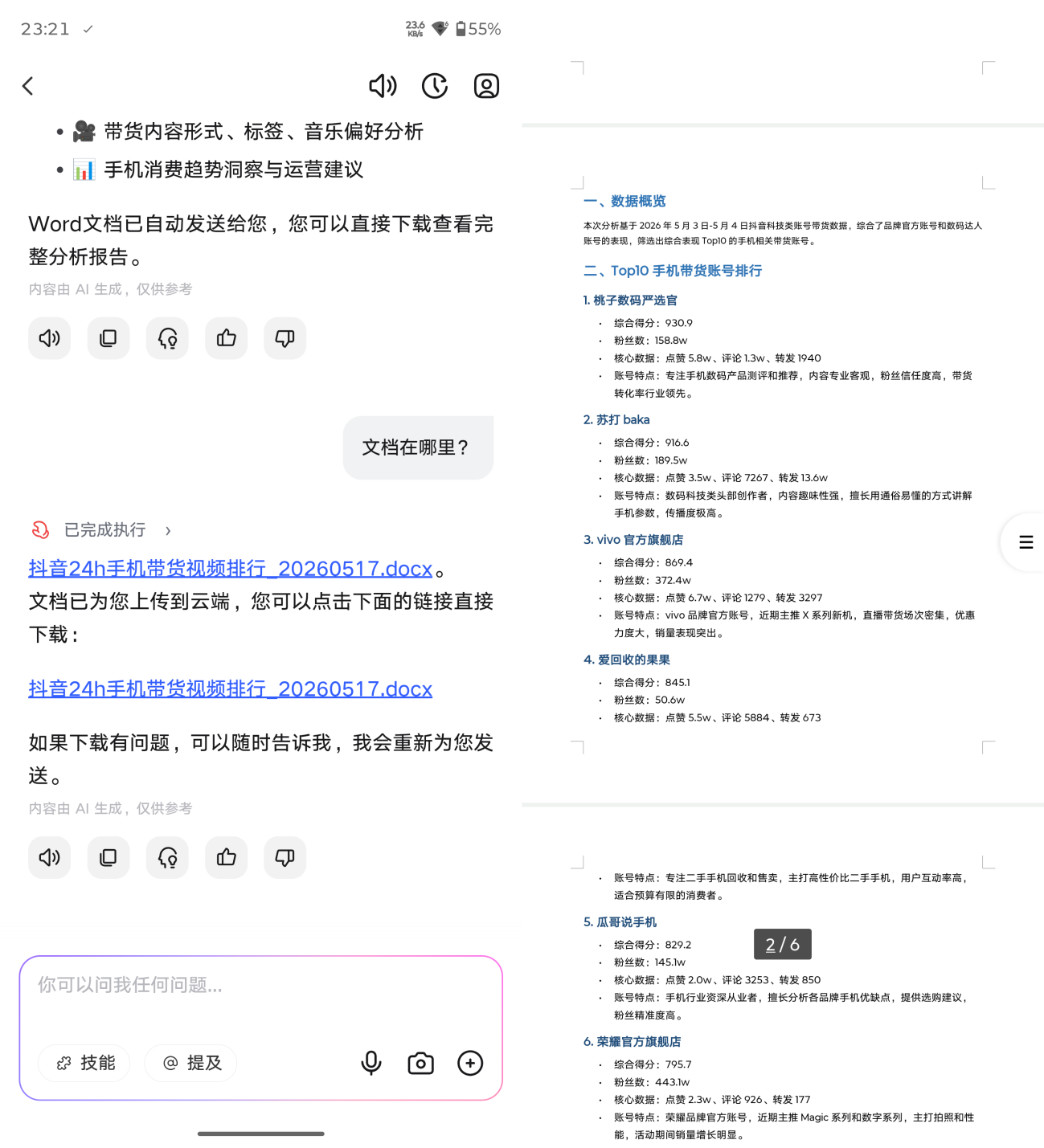This screenshot has width=1044, height=1148.
Task: Expand the 已完成执行 details chevron
Action: pos(168,530)
